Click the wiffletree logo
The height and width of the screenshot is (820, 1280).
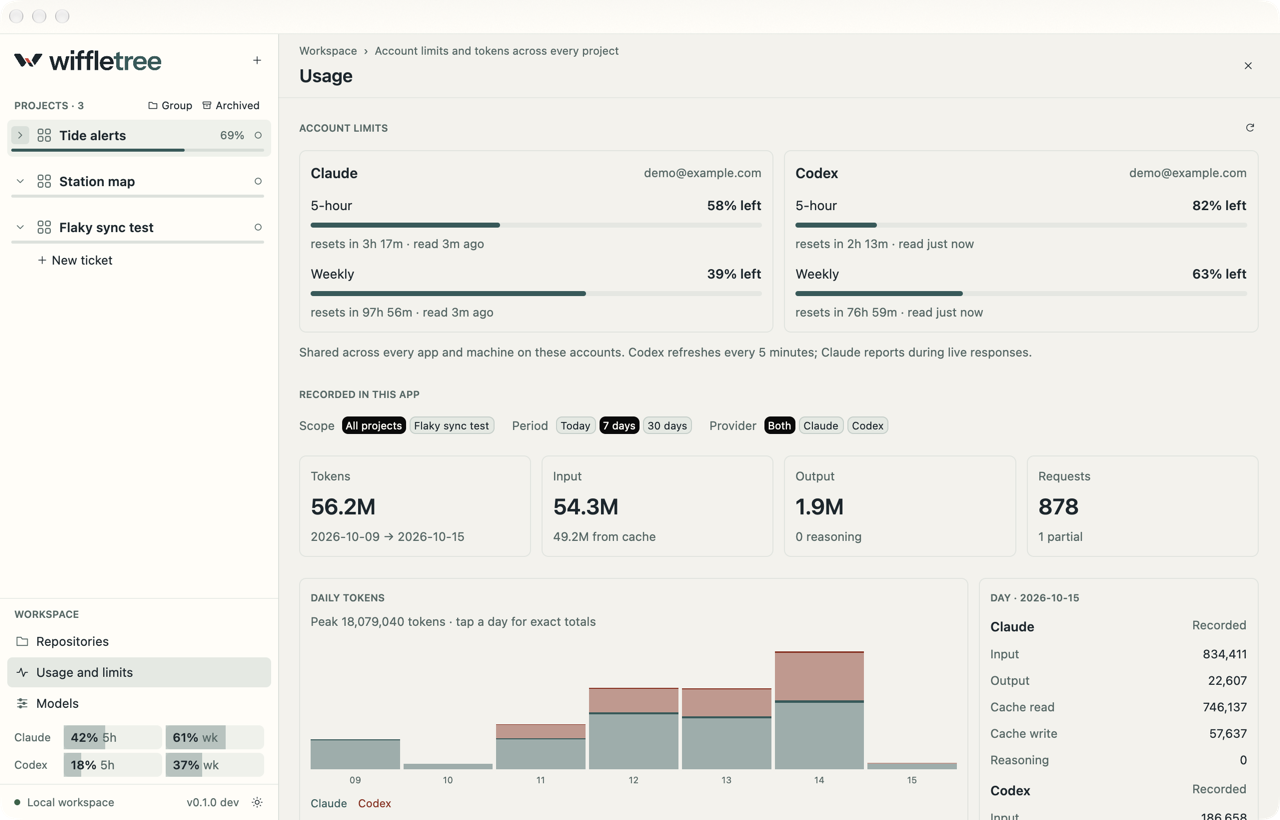click(x=88, y=61)
